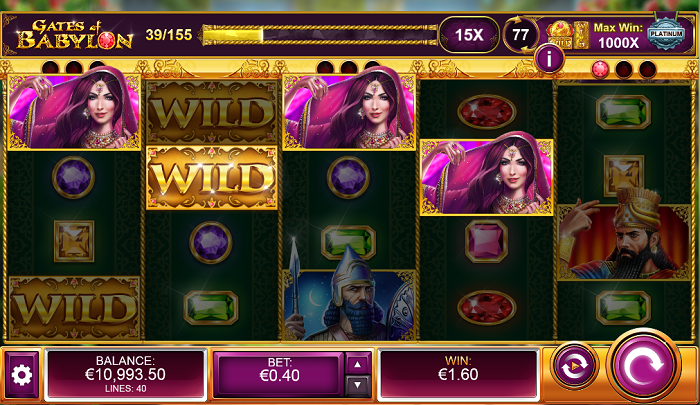
Task: Click the Platinum badge icon
Action: [666, 34]
